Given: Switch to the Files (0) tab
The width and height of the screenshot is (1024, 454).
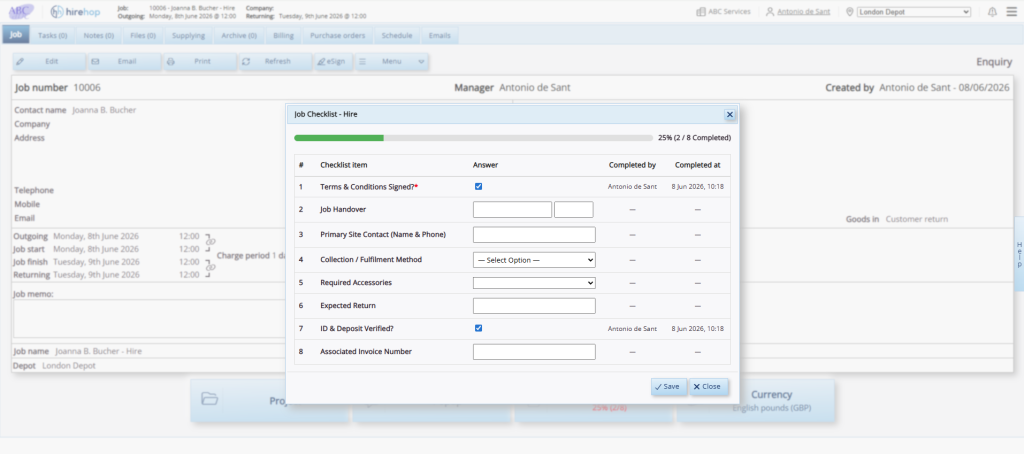Looking at the screenshot, I should (x=142, y=35).
